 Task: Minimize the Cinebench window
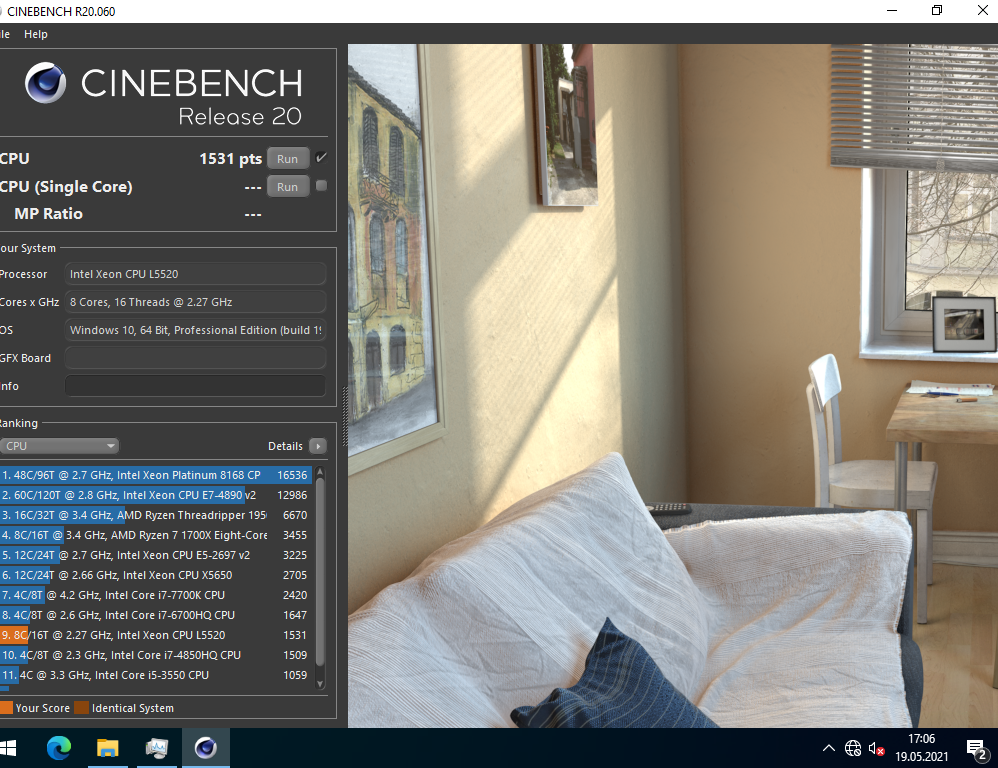892,11
